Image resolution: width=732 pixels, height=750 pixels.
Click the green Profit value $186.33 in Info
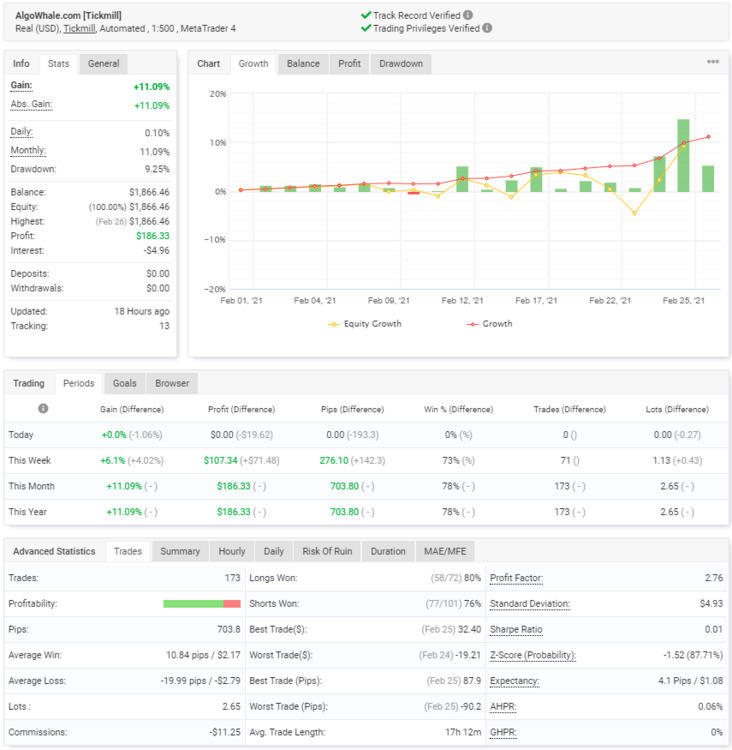pos(153,236)
